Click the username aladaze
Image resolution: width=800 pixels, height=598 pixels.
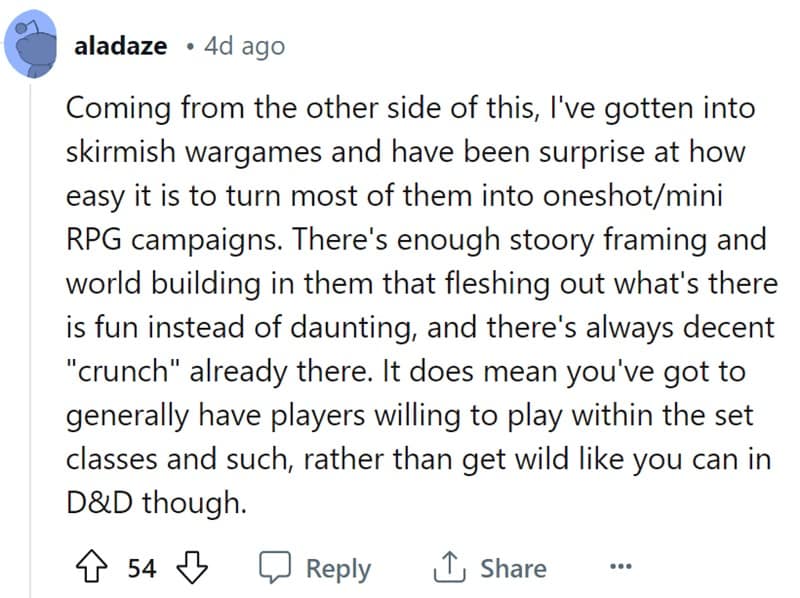pyautogui.click(x=120, y=45)
